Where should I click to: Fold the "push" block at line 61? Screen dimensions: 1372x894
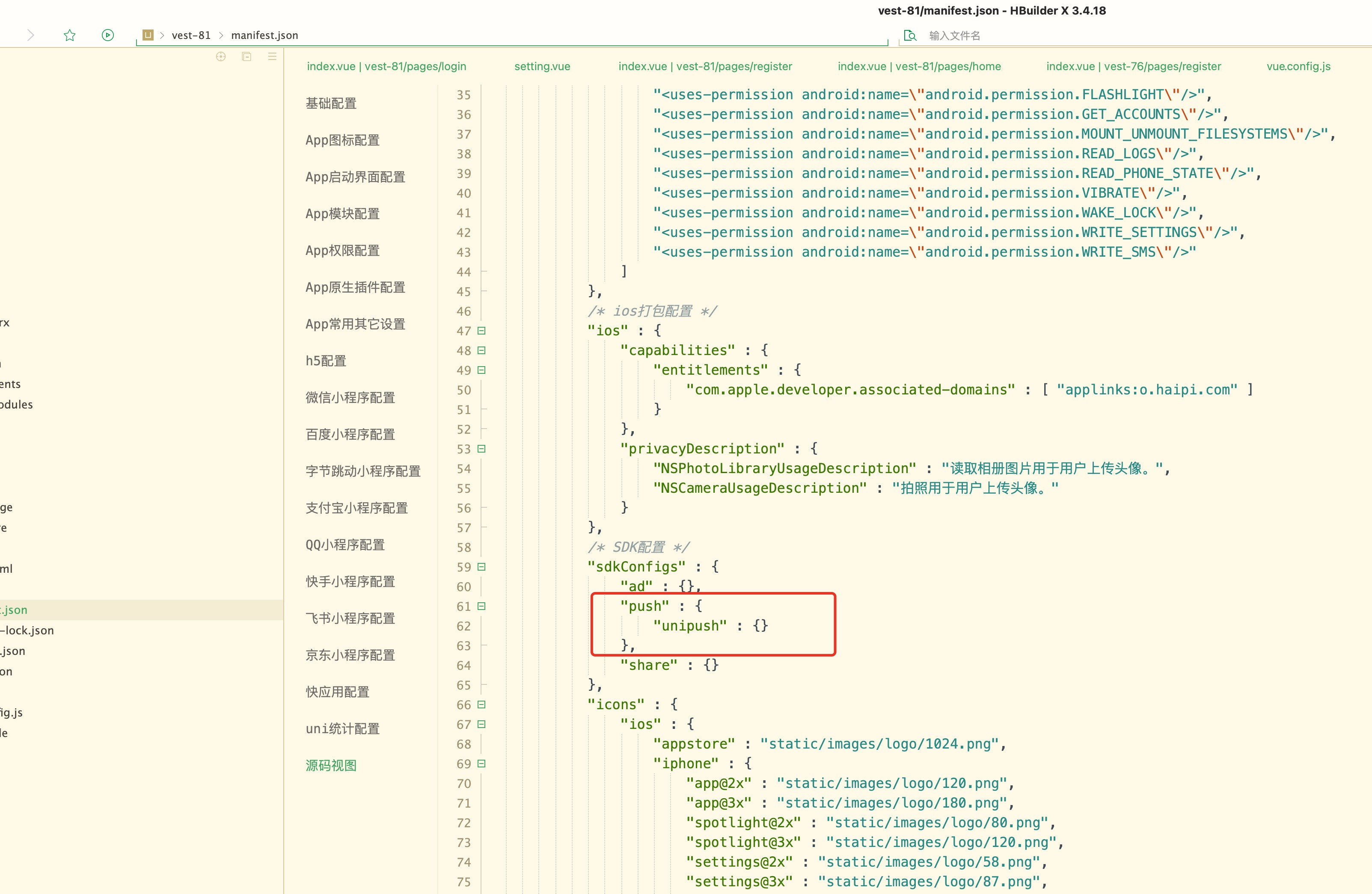coord(482,606)
